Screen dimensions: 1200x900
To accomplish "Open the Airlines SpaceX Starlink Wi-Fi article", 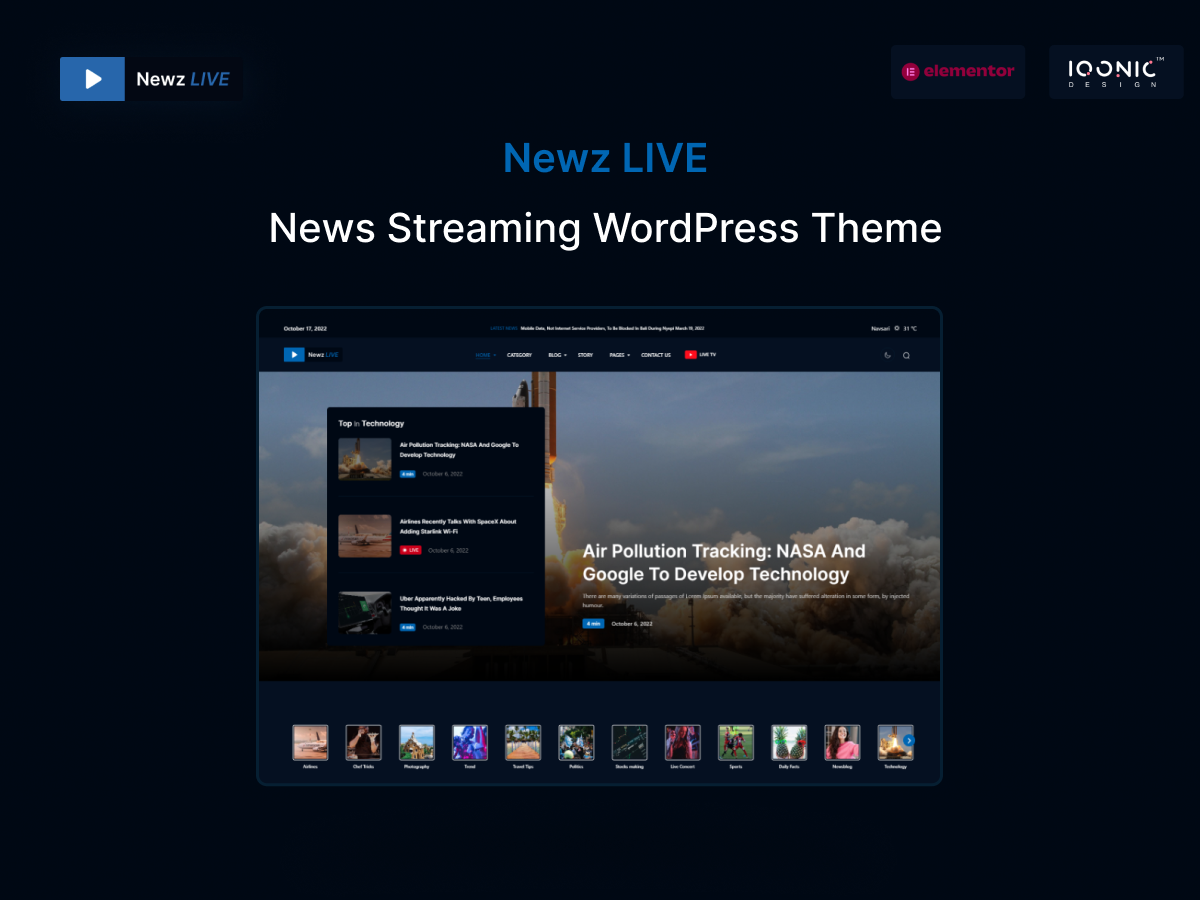I will (x=458, y=526).
